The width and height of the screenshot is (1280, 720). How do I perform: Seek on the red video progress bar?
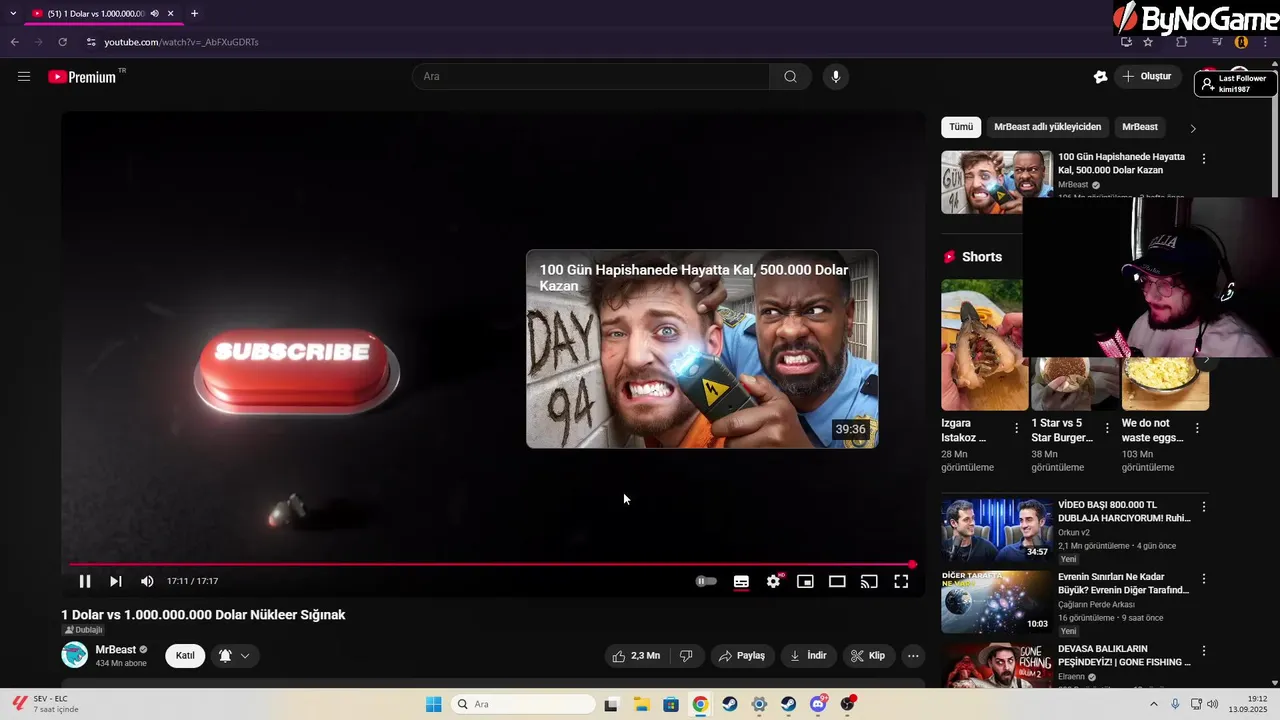[x=490, y=564]
